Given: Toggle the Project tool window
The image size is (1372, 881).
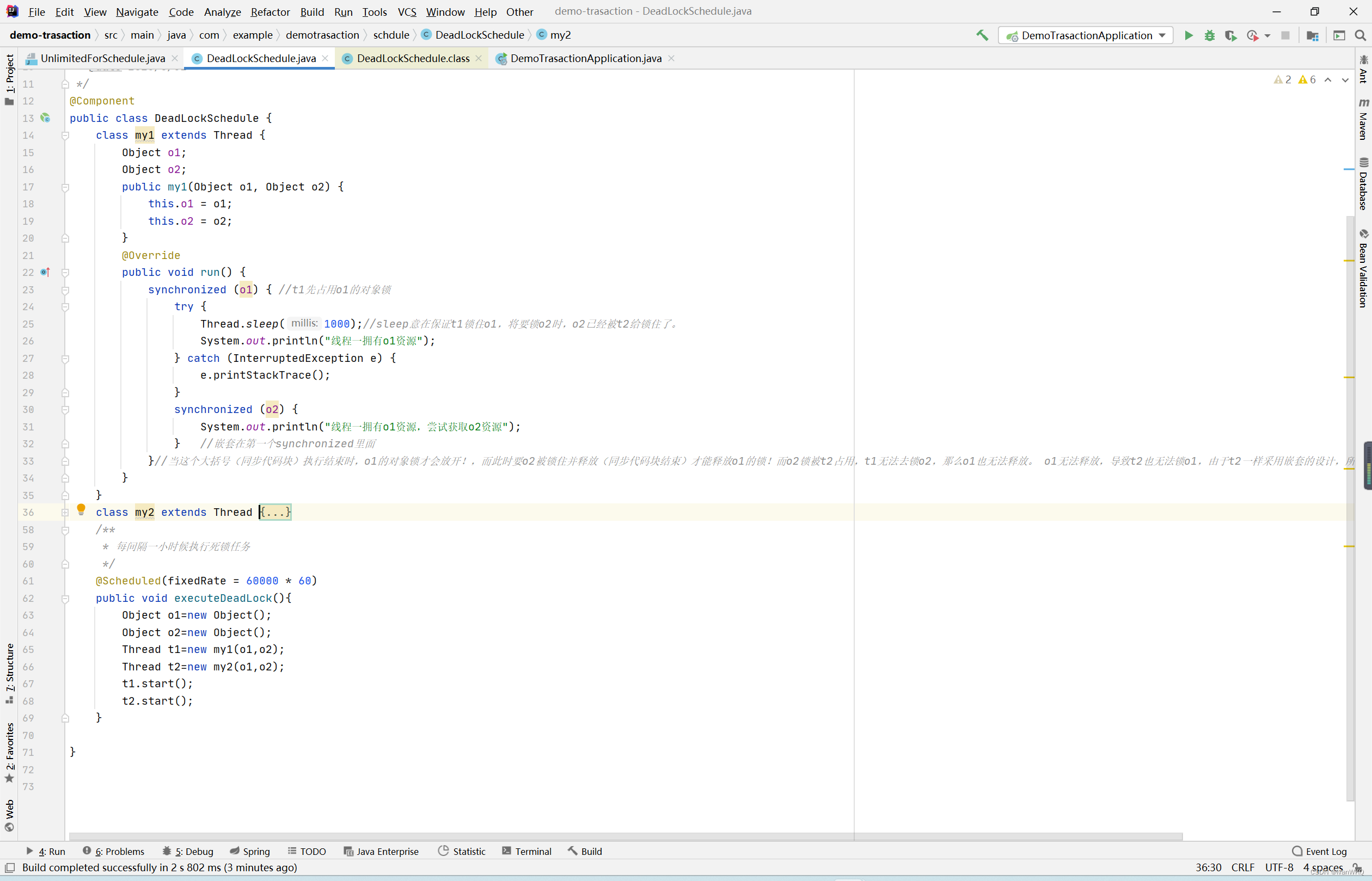Looking at the screenshot, I should tap(9, 79).
